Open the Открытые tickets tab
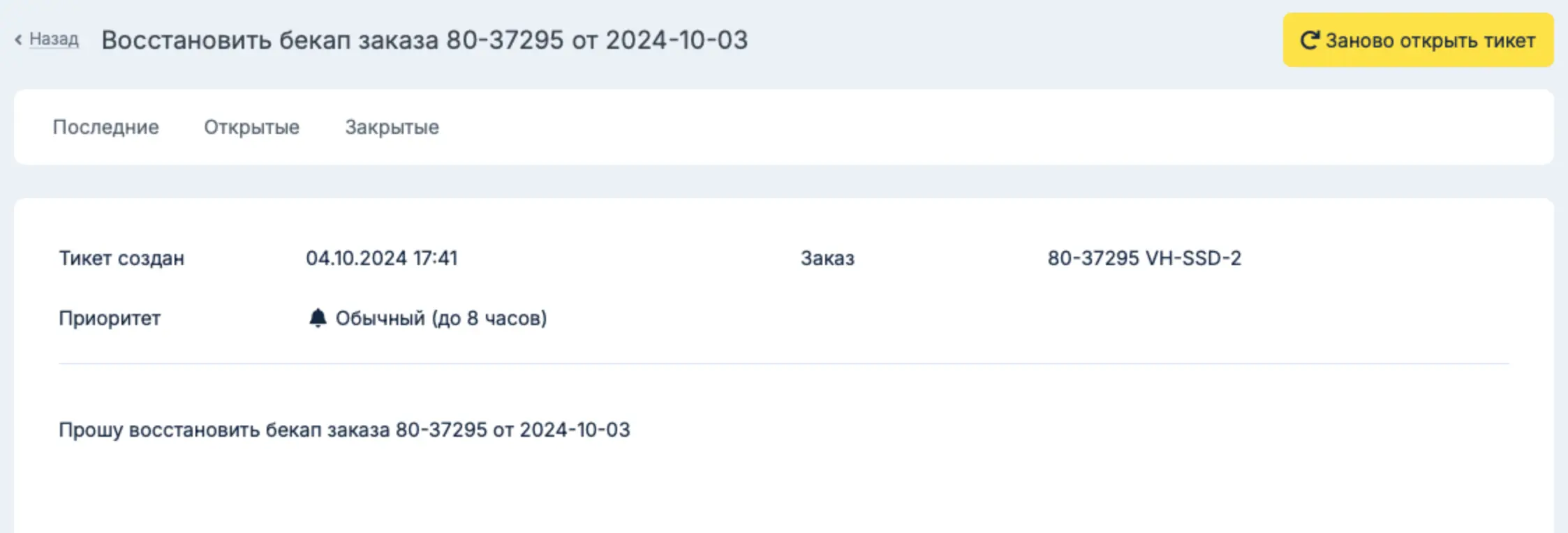This screenshot has width=1568, height=533. tap(251, 127)
